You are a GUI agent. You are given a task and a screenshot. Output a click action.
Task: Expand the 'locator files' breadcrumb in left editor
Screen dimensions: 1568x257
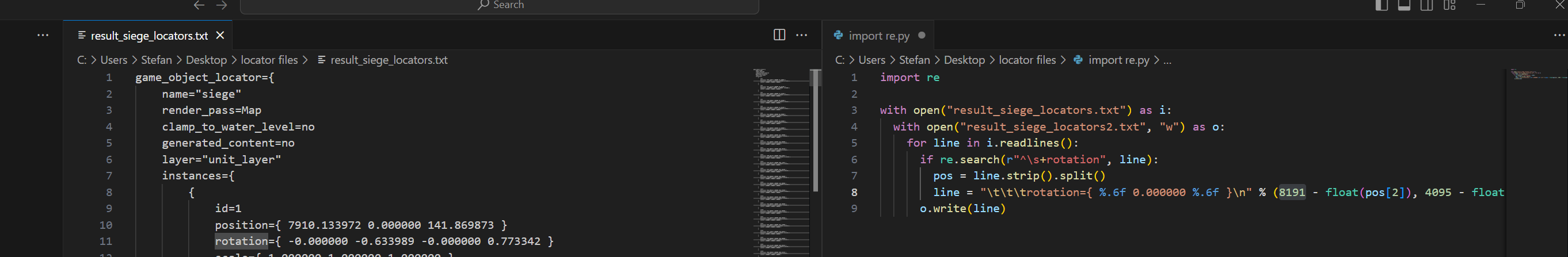click(269, 60)
